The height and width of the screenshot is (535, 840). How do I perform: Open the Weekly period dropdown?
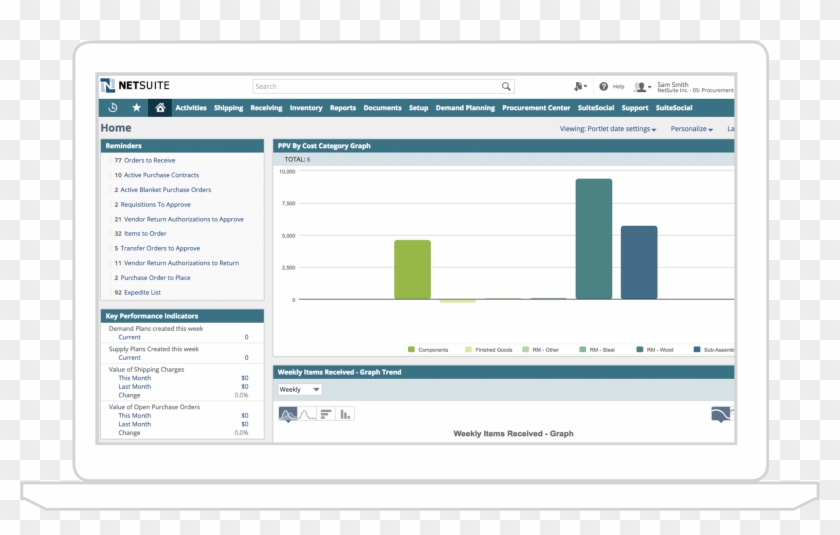(x=299, y=390)
